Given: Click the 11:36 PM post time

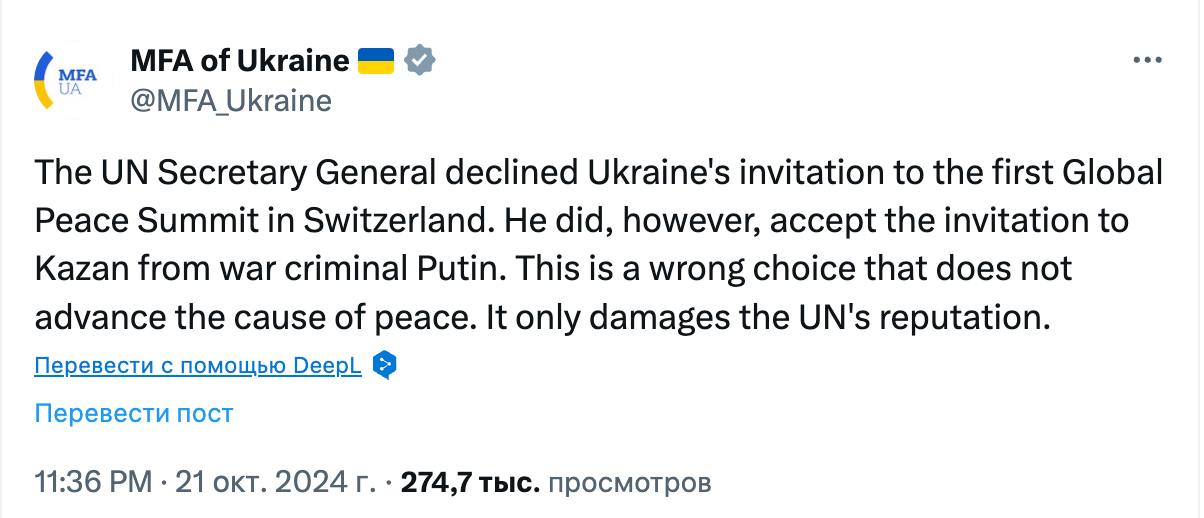Looking at the screenshot, I should click(x=94, y=483).
